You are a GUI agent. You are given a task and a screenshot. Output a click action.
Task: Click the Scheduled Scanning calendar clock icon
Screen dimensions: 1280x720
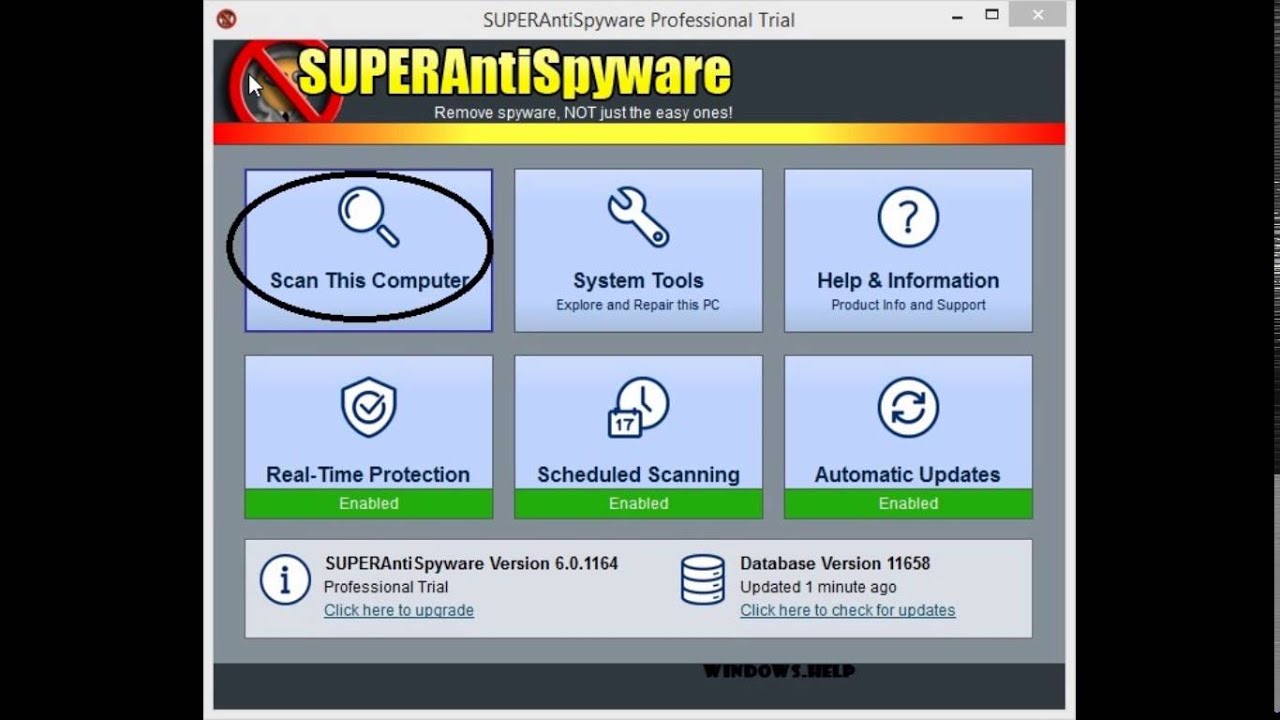[638, 407]
